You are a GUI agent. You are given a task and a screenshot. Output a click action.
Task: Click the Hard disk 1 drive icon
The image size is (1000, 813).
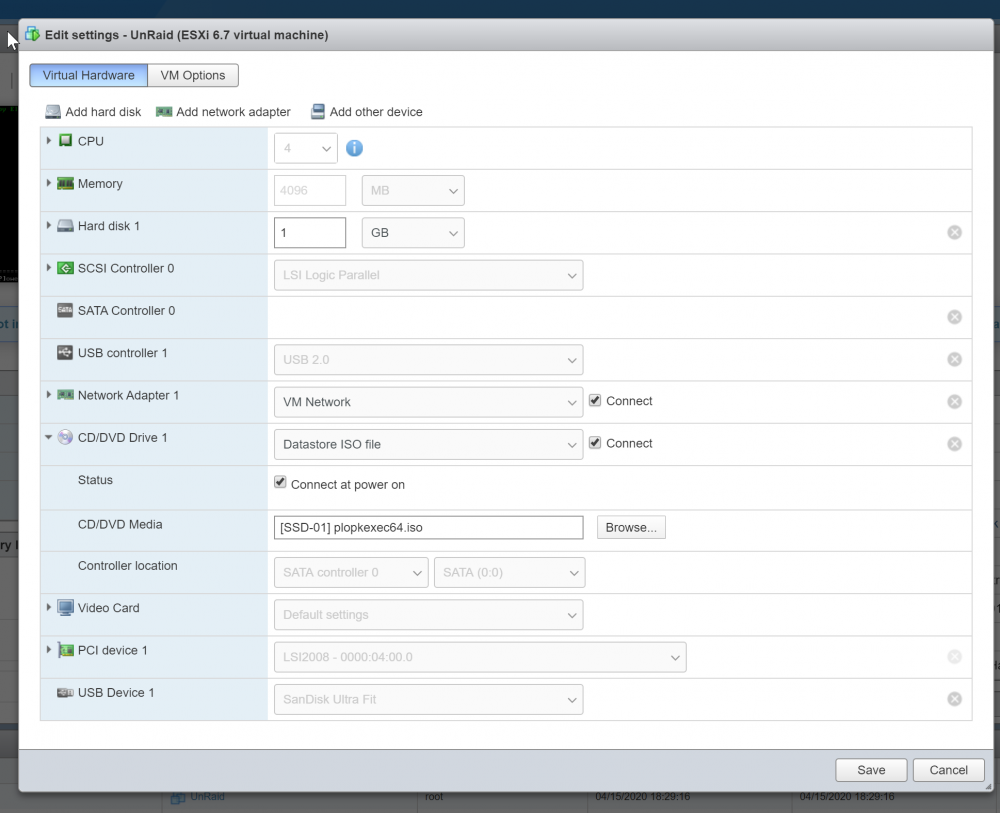pos(65,226)
